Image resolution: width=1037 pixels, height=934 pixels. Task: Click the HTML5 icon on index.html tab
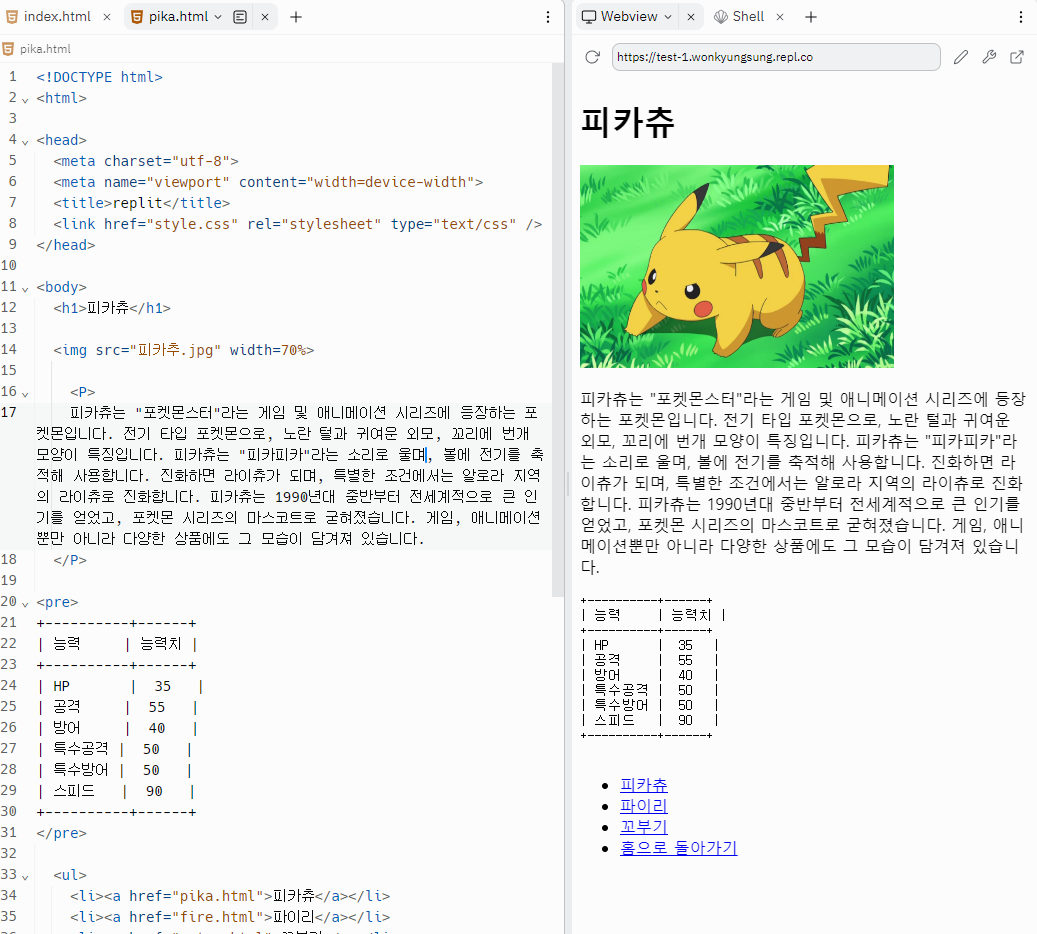tap(12, 17)
